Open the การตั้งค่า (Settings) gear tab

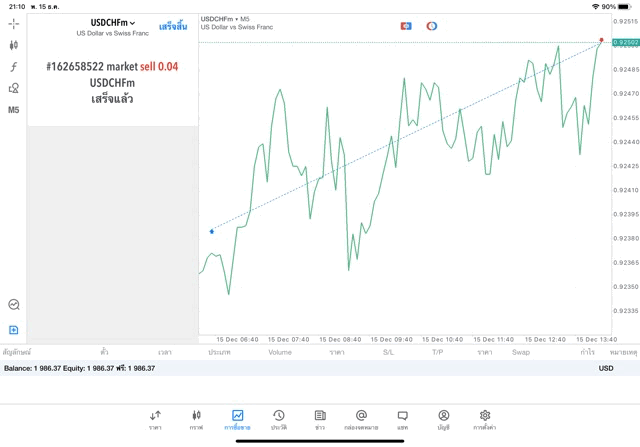[x=485, y=419]
